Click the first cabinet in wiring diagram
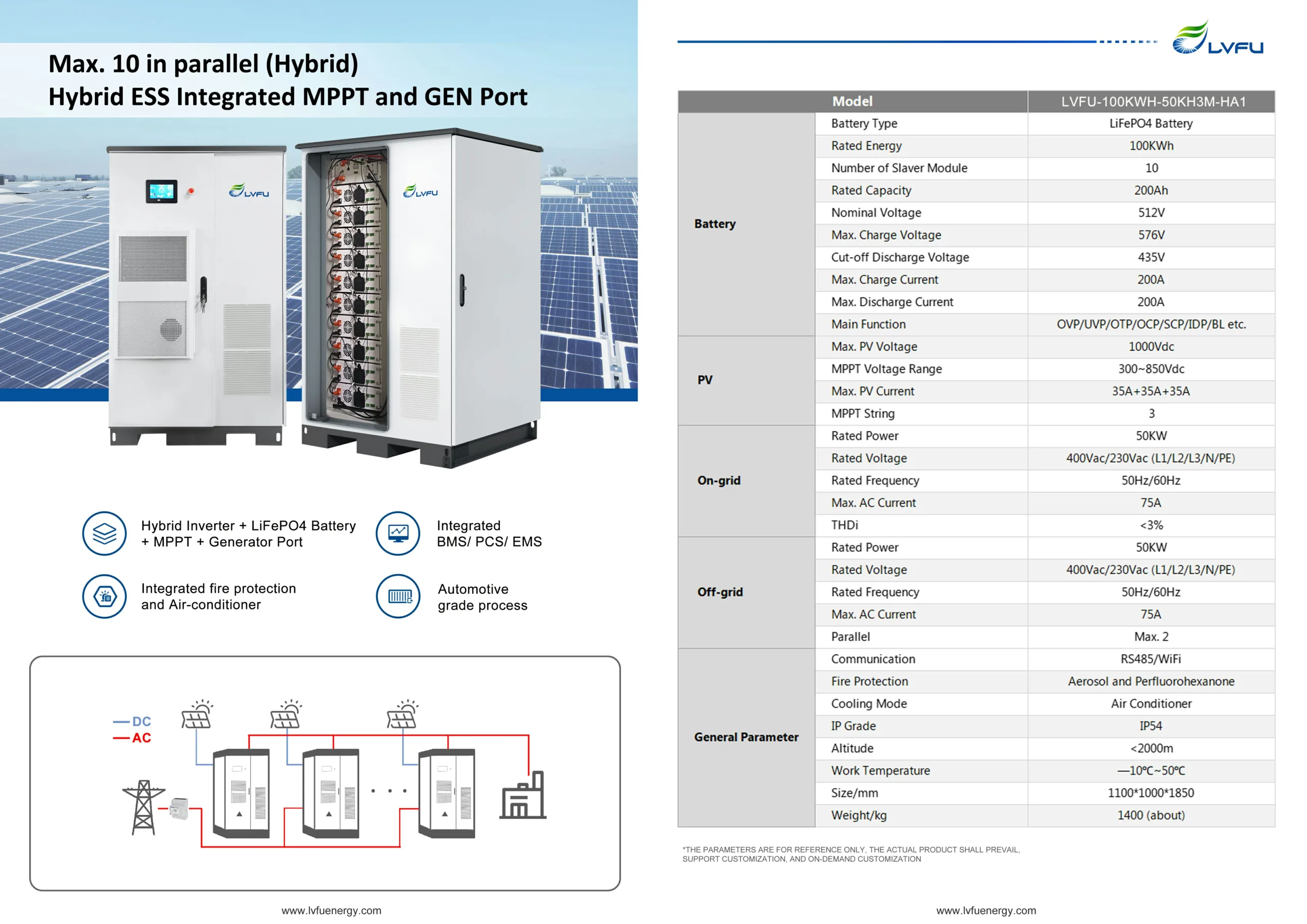Image resolution: width=1307 pixels, height=924 pixels. [x=241, y=793]
